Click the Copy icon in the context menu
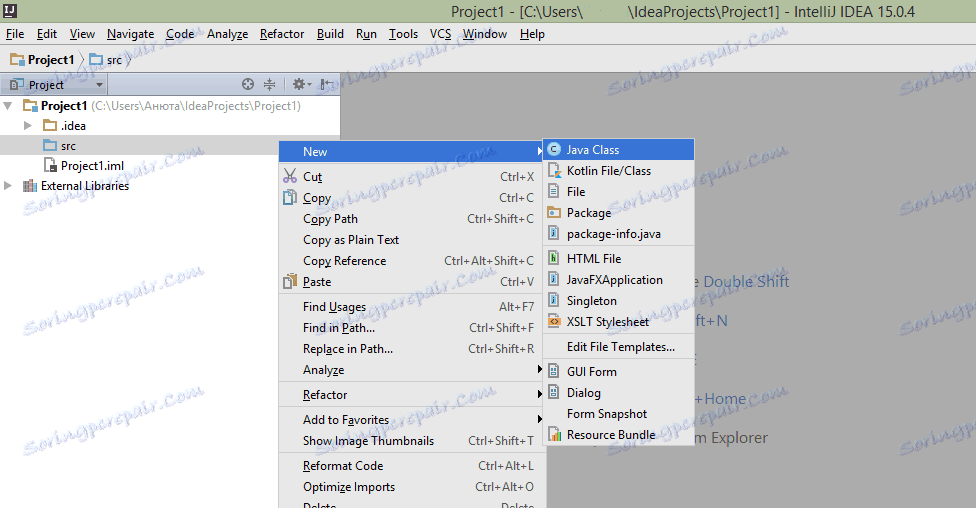Screen dimensions: 976x508 point(289,197)
